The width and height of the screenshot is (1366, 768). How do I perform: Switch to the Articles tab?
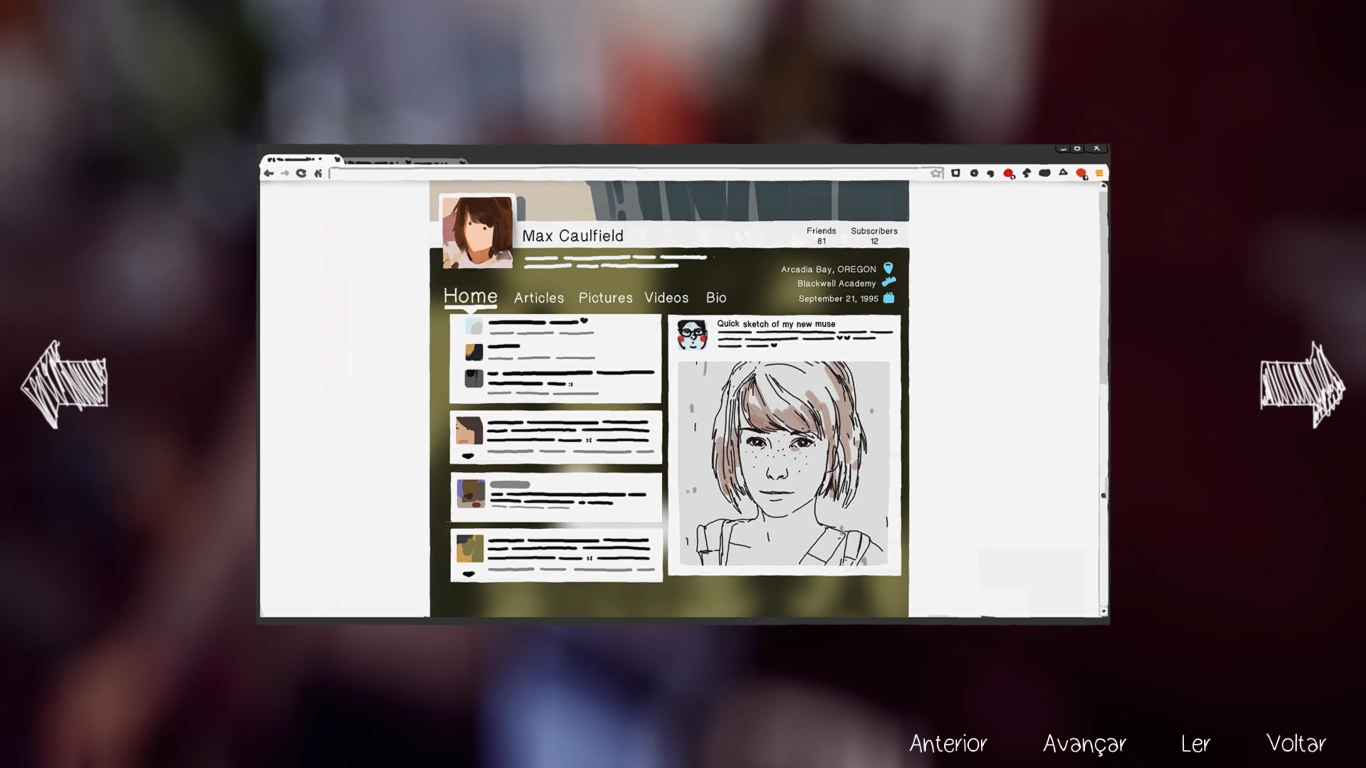point(539,297)
